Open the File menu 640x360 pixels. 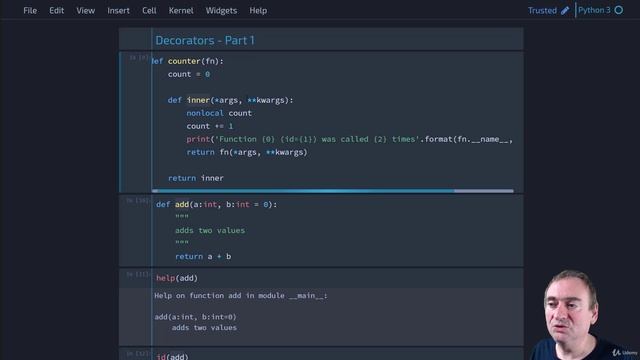(x=30, y=11)
